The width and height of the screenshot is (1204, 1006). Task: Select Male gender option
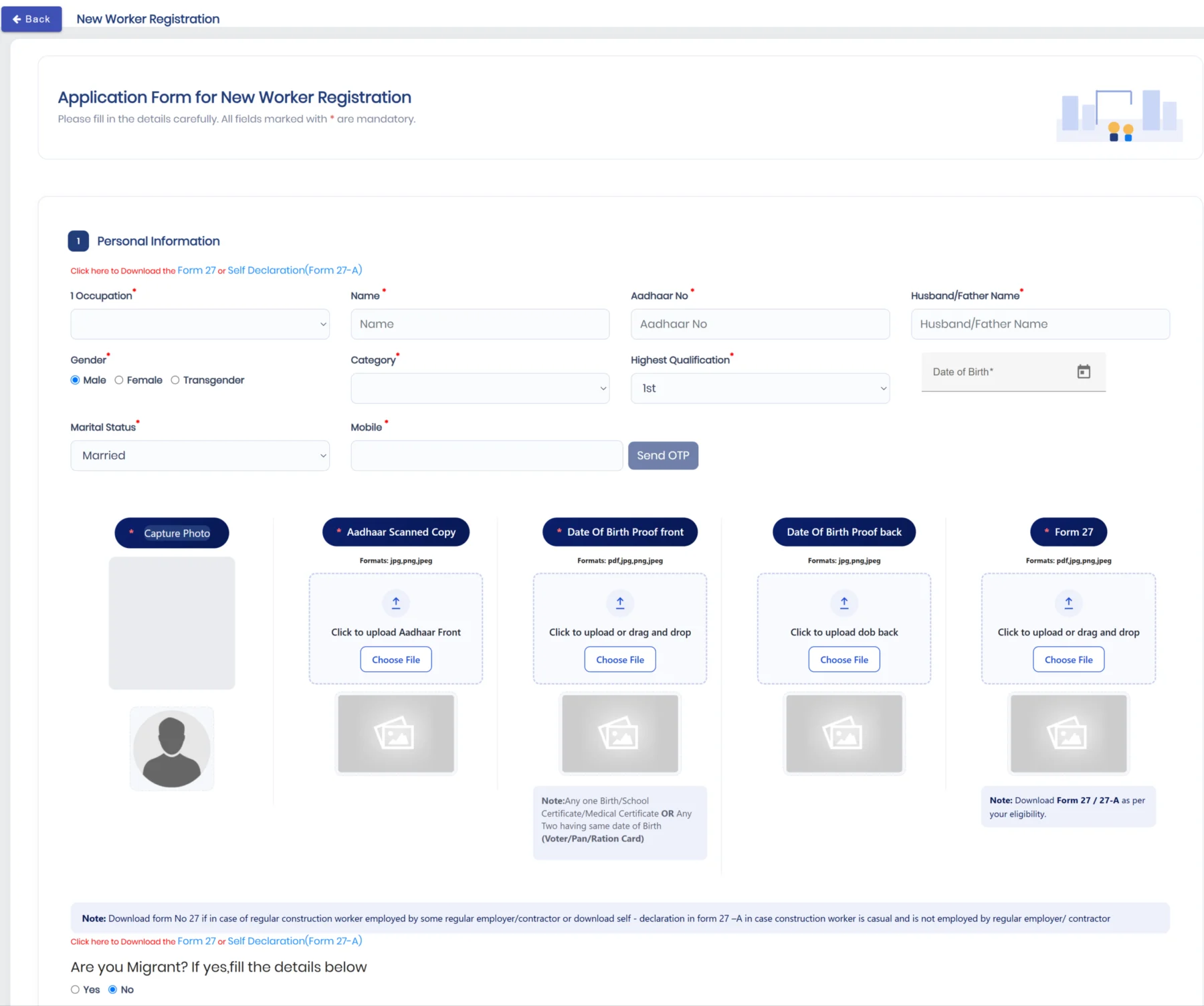pyautogui.click(x=75, y=380)
